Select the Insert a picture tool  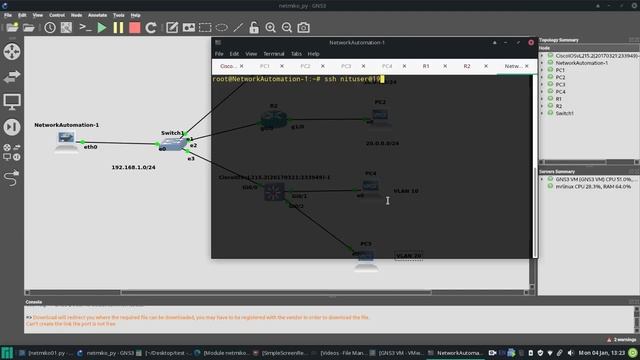(189, 27)
